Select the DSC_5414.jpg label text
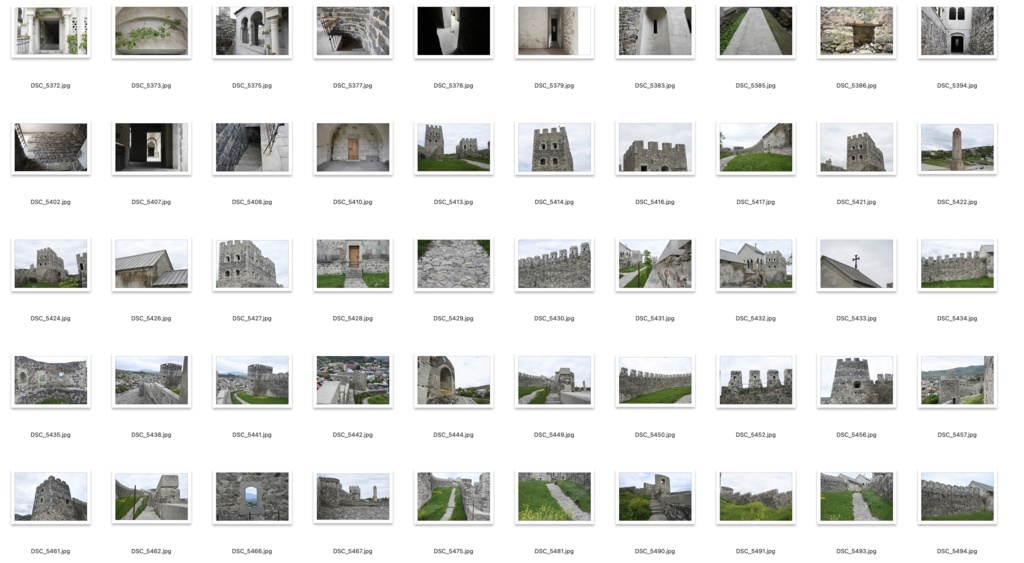Screen dimensions: 1024x563 [x=554, y=202]
